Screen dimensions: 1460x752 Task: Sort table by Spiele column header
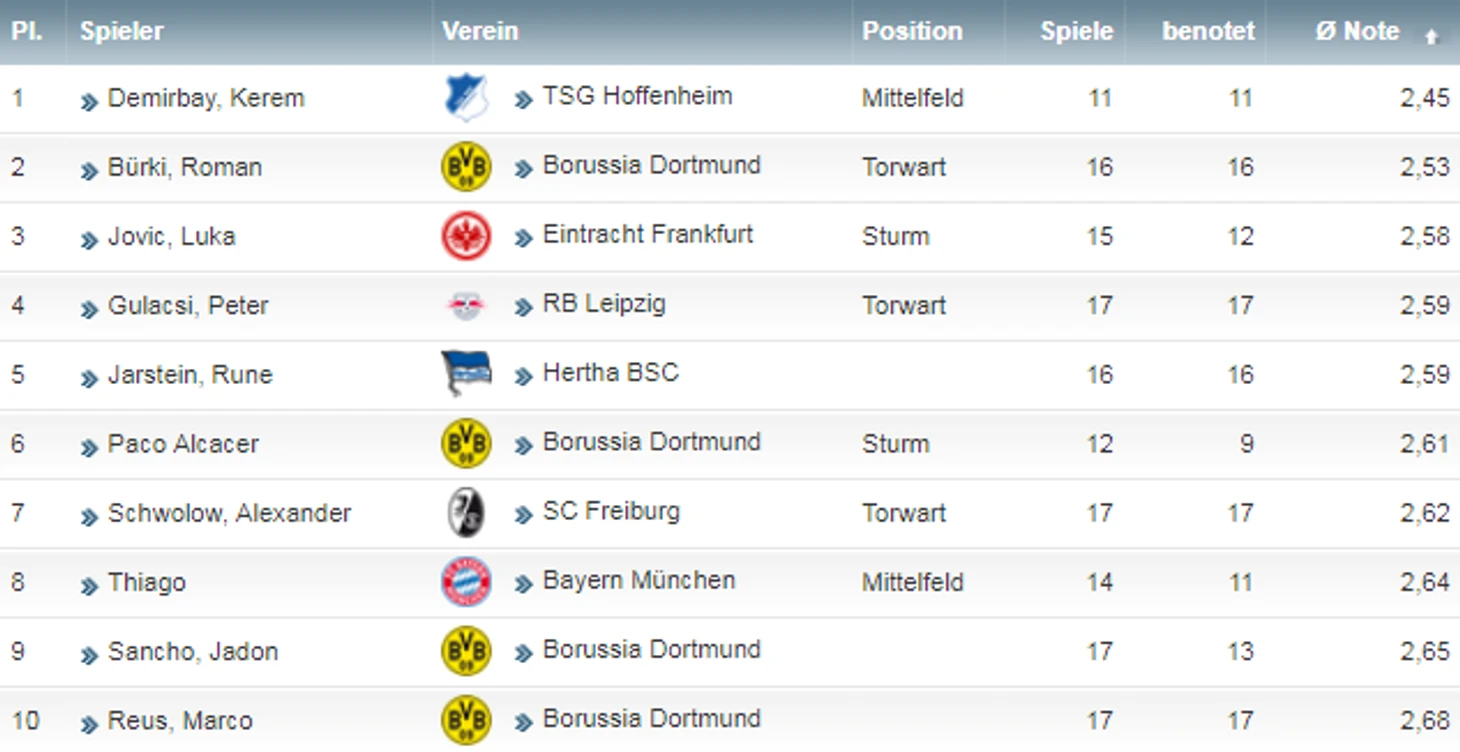pyautogui.click(x=1076, y=31)
